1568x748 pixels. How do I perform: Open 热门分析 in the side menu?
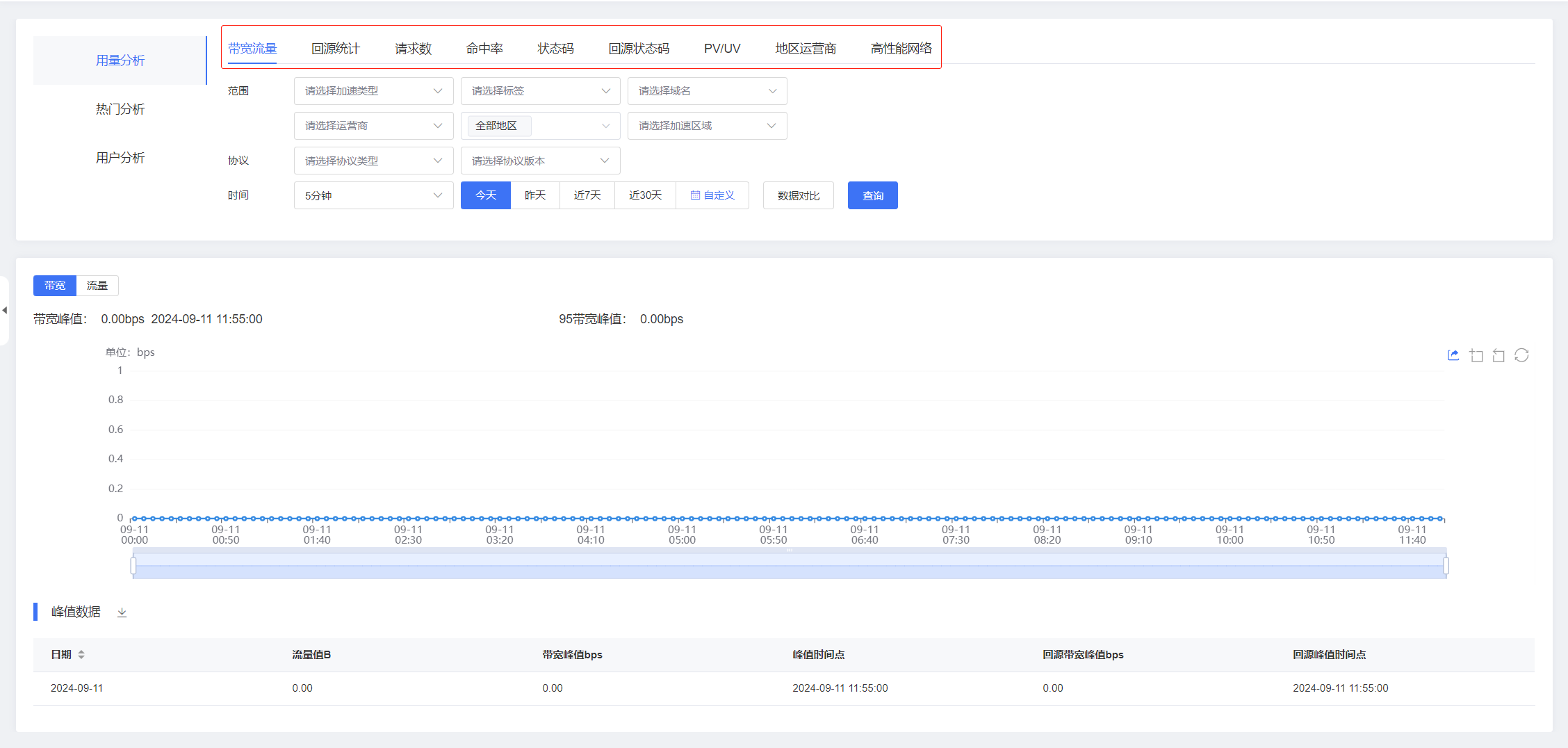[120, 109]
